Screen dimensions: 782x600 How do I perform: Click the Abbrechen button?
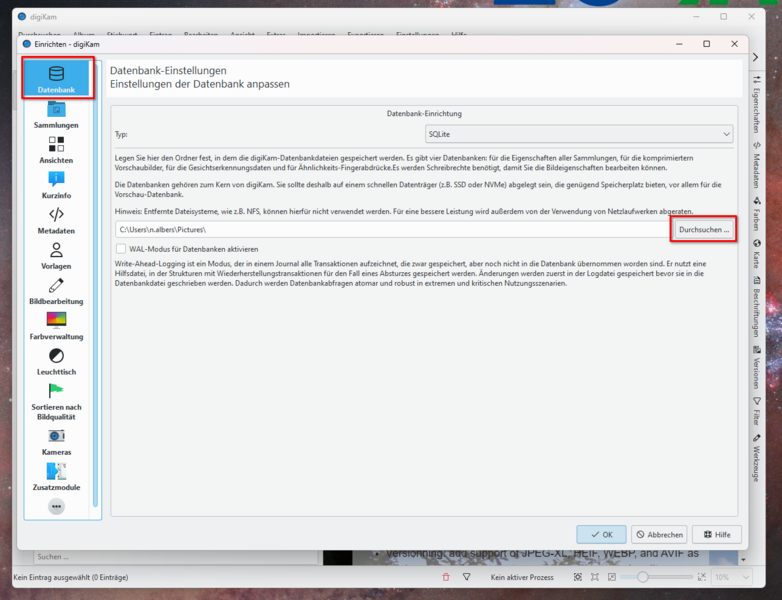(x=659, y=534)
